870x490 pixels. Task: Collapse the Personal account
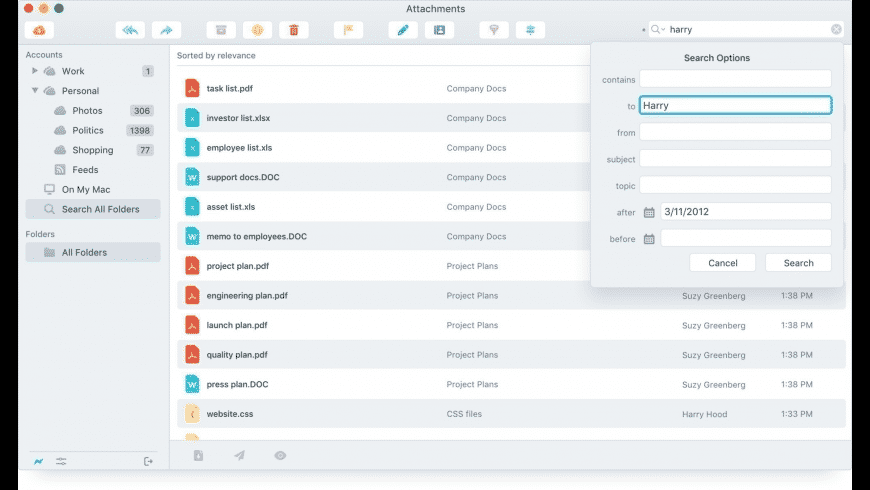click(x=34, y=90)
